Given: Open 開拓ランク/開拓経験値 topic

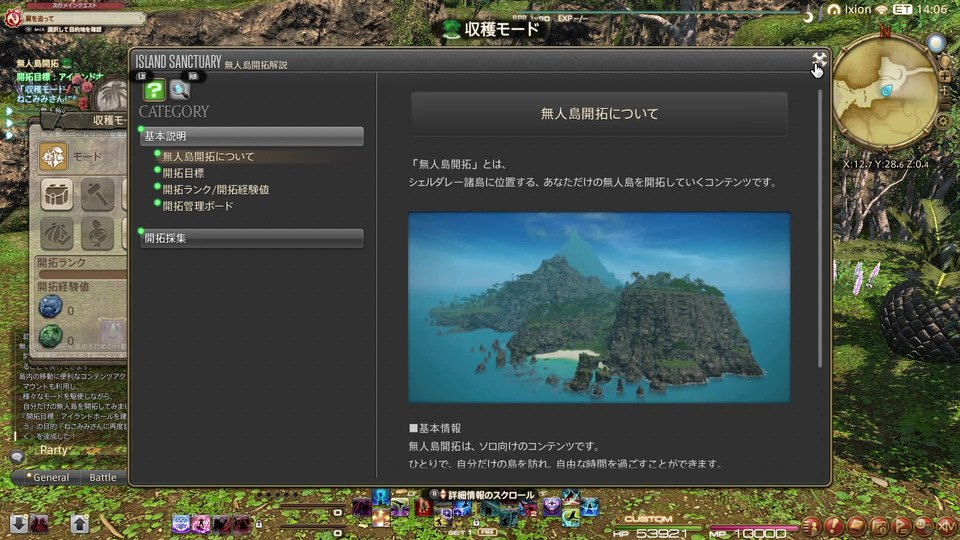Looking at the screenshot, I should coord(216,190).
